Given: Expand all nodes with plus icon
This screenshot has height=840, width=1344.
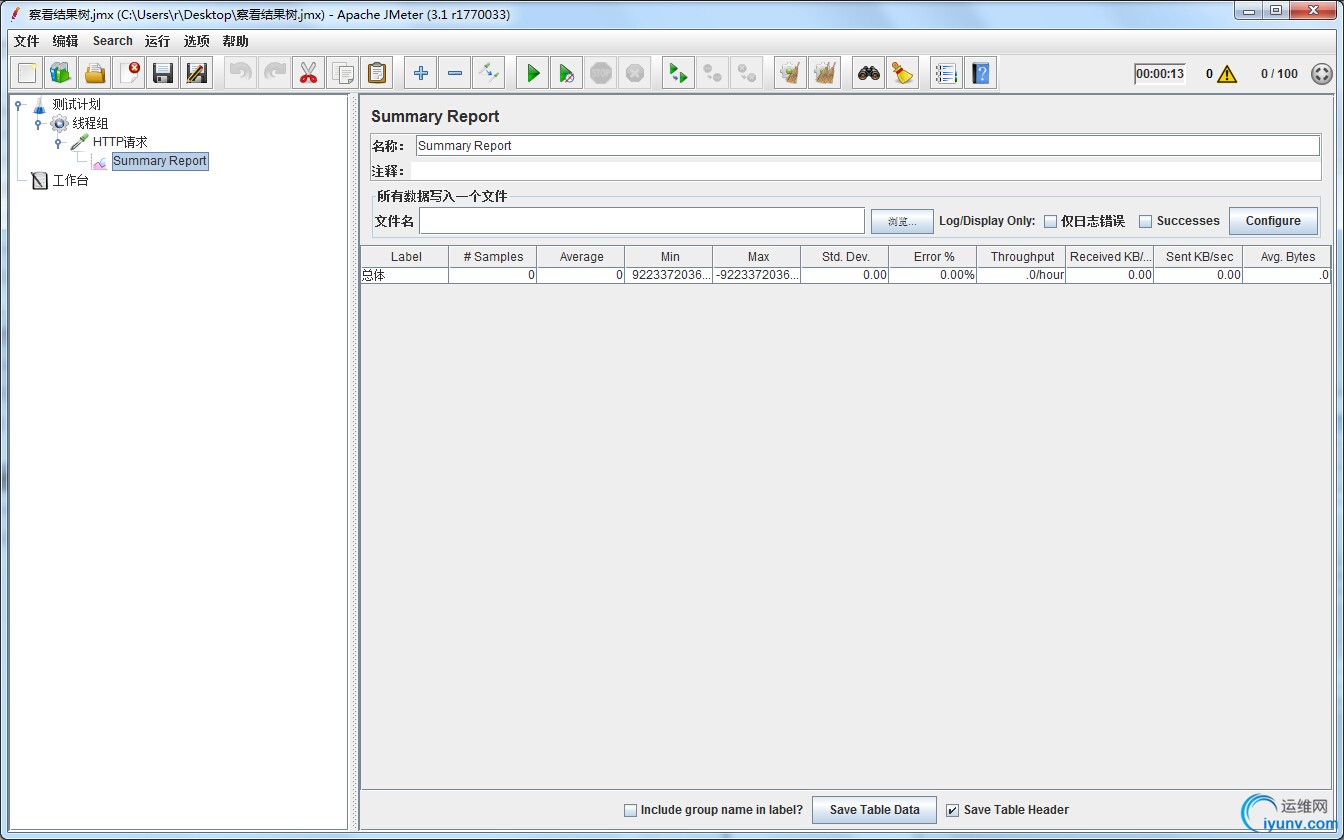Looking at the screenshot, I should pos(421,73).
